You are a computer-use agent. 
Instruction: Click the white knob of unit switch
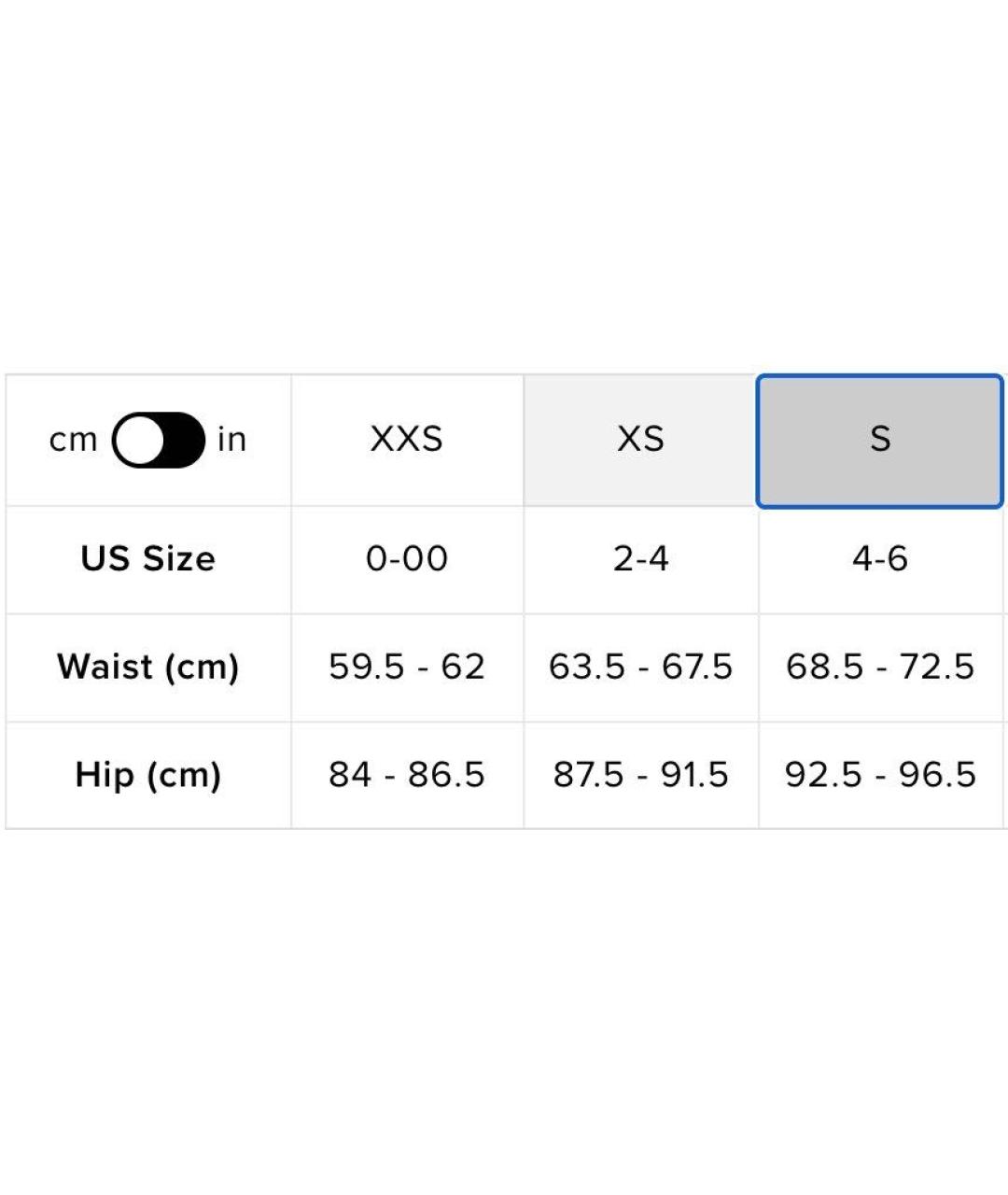coord(141,440)
